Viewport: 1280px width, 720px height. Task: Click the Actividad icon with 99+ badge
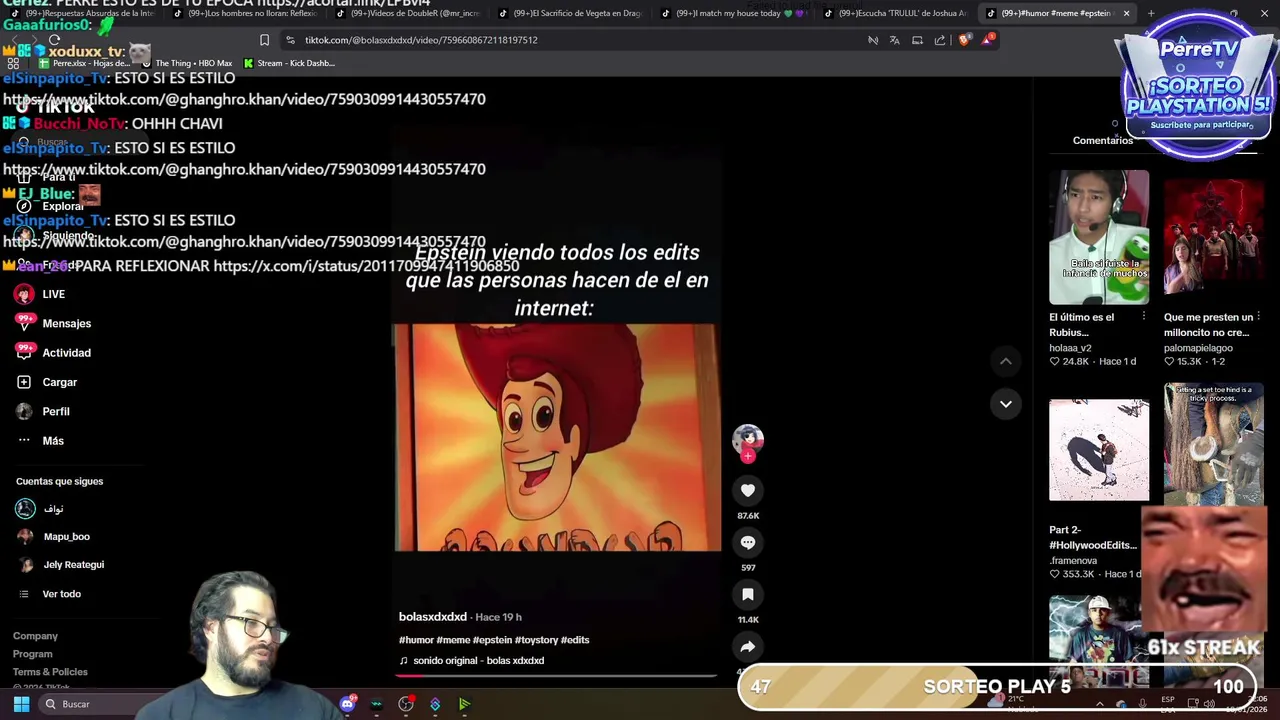point(25,351)
